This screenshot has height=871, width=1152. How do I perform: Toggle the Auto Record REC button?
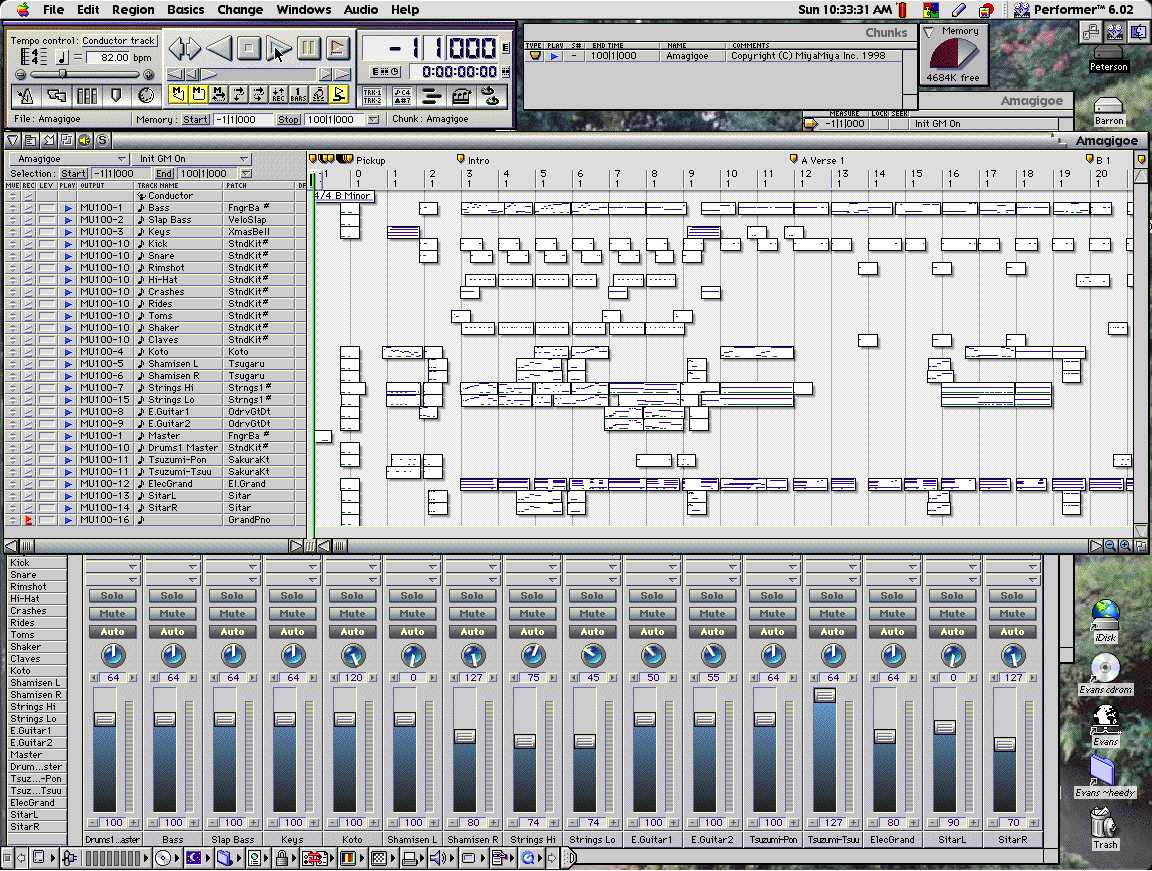coord(278,94)
